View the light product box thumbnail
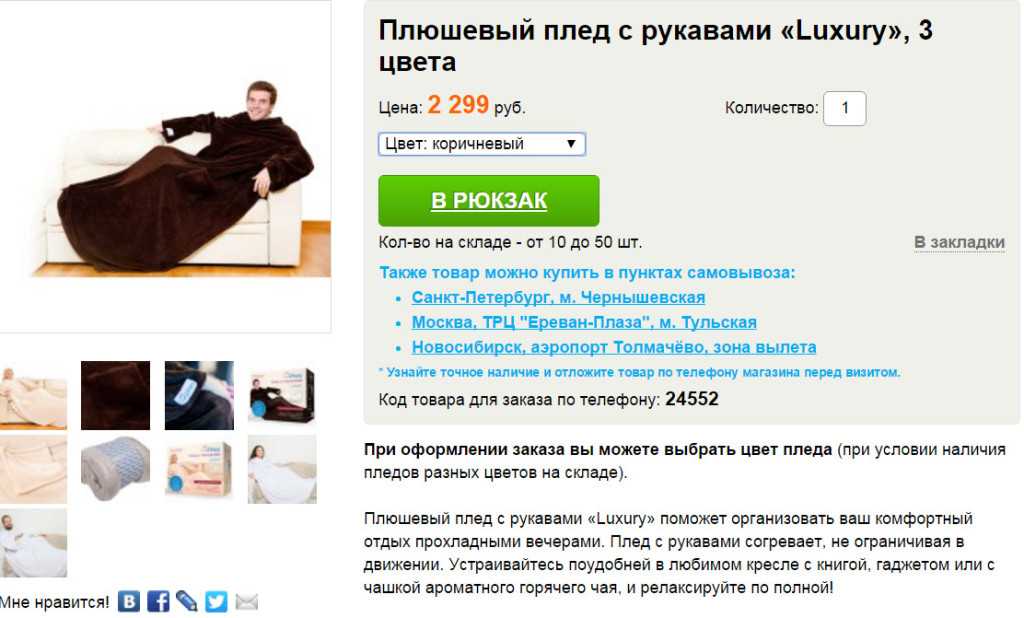Image resolution: width=1024 pixels, height=618 pixels. click(x=199, y=469)
